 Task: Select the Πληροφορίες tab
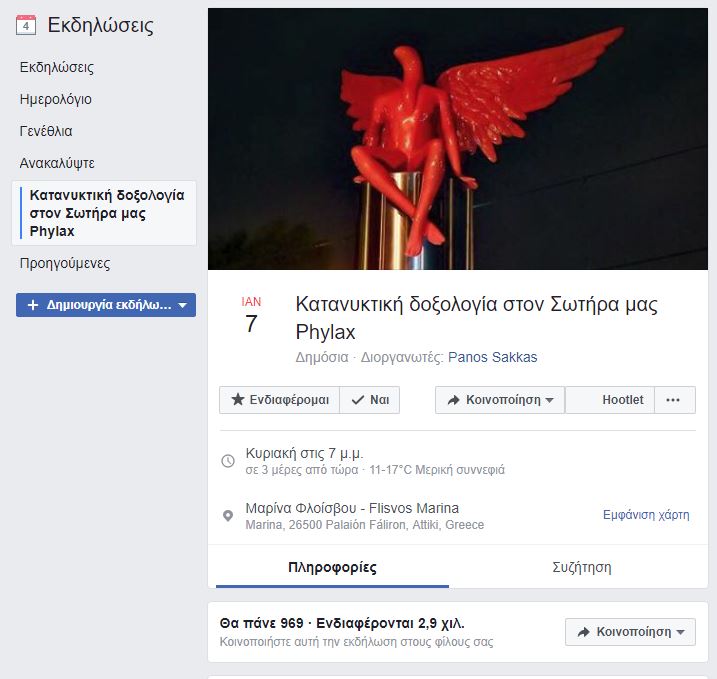[x=332, y=567]
